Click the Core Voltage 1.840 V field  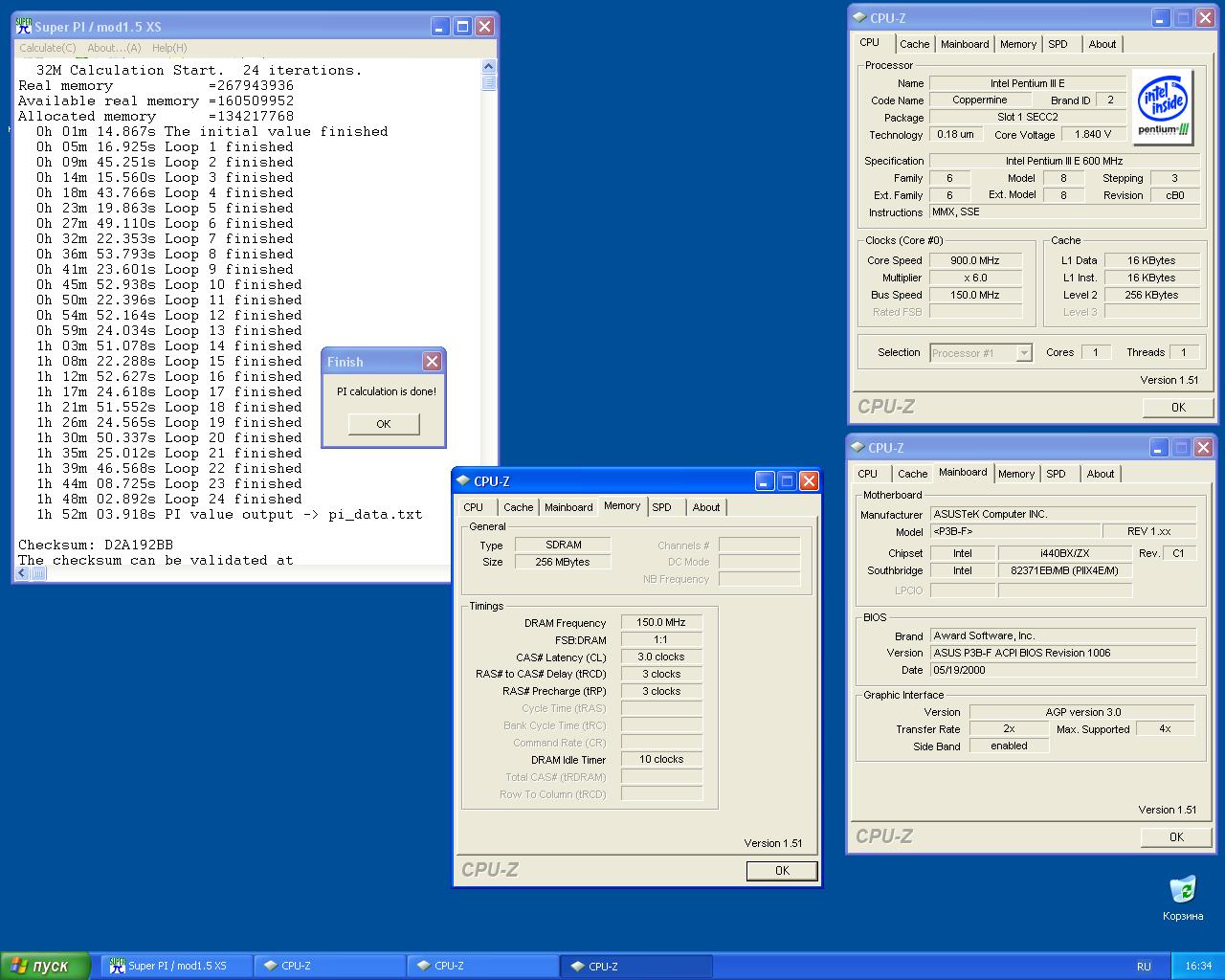pyautogui.click(x=1093, y=135)
